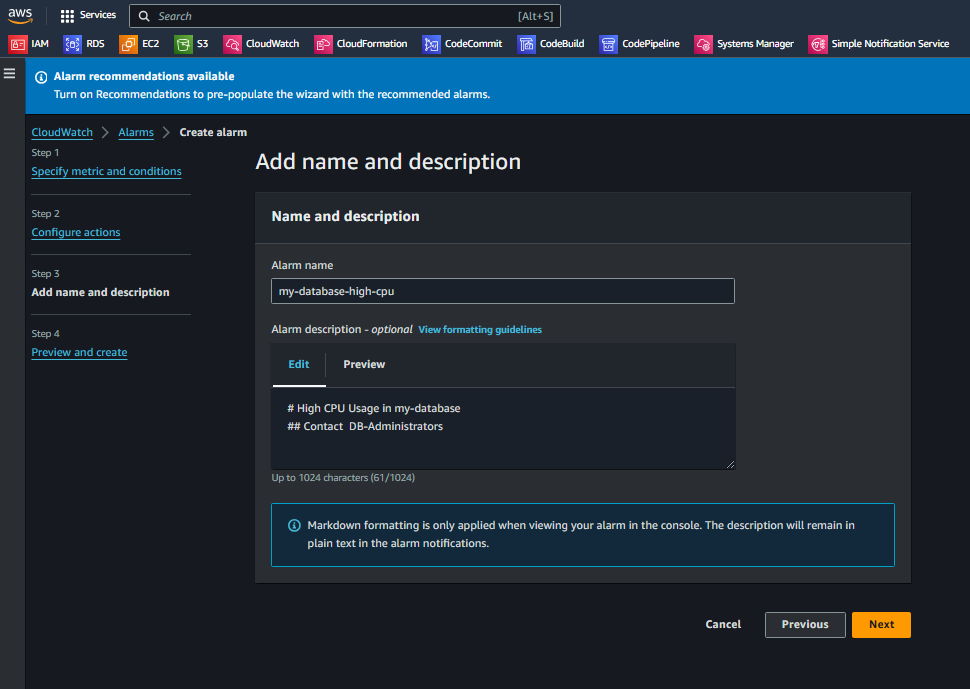Switch to the Preview tab

(x=364, y=365)
